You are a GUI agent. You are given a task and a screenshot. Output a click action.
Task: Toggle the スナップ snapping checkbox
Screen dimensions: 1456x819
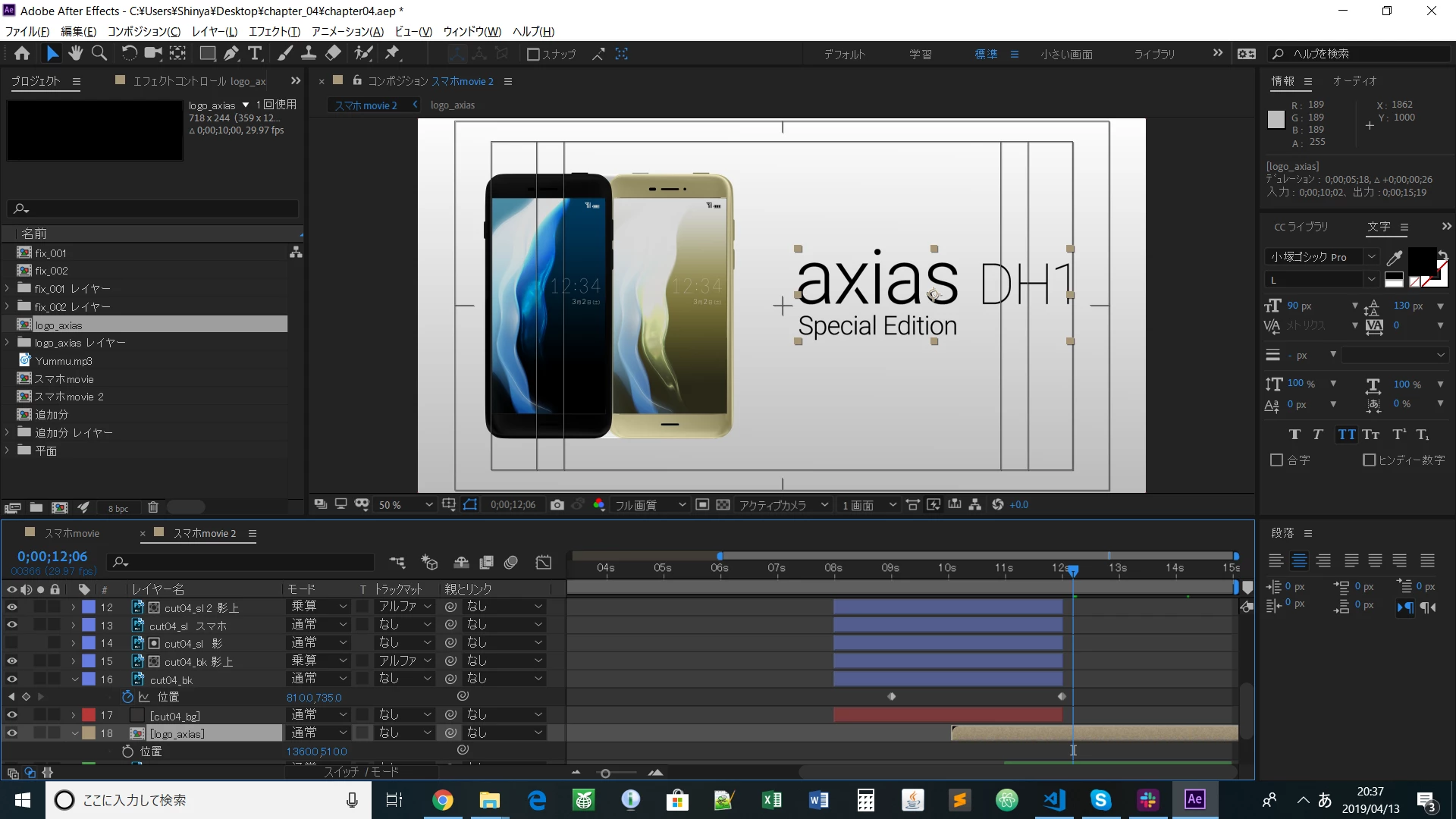(533, 55)
